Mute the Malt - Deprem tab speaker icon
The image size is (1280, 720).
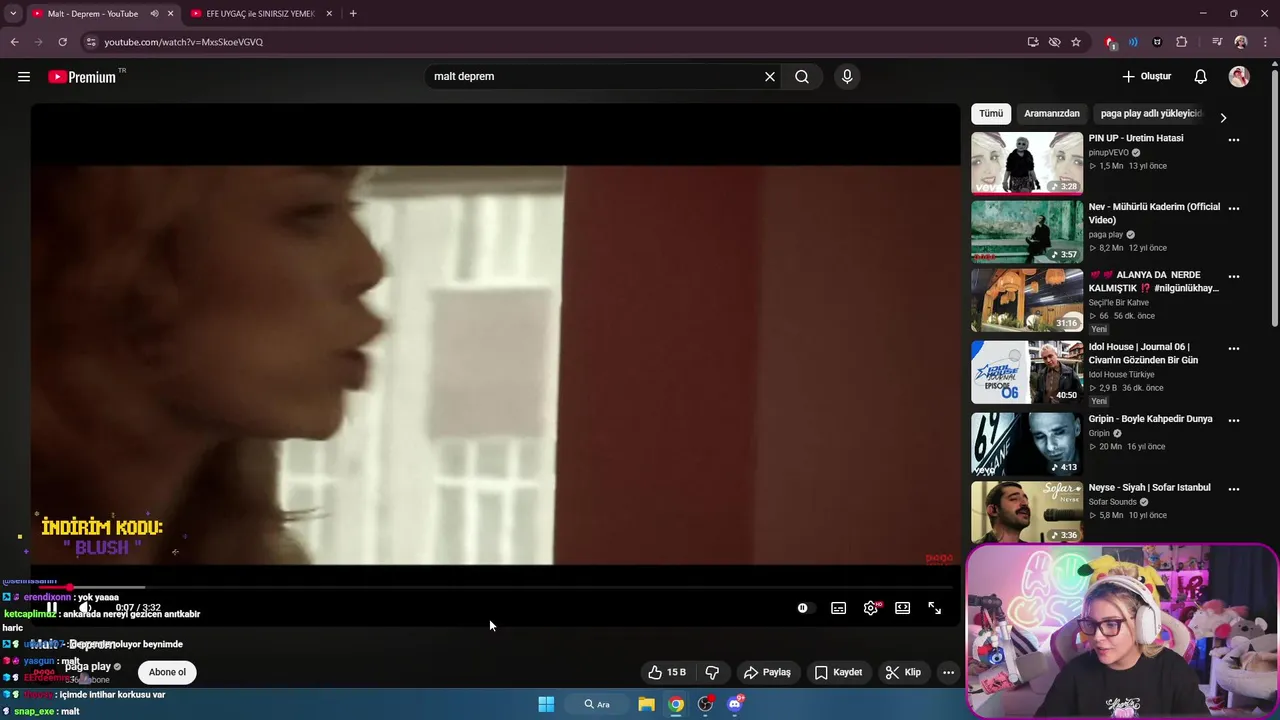(154, 14)
